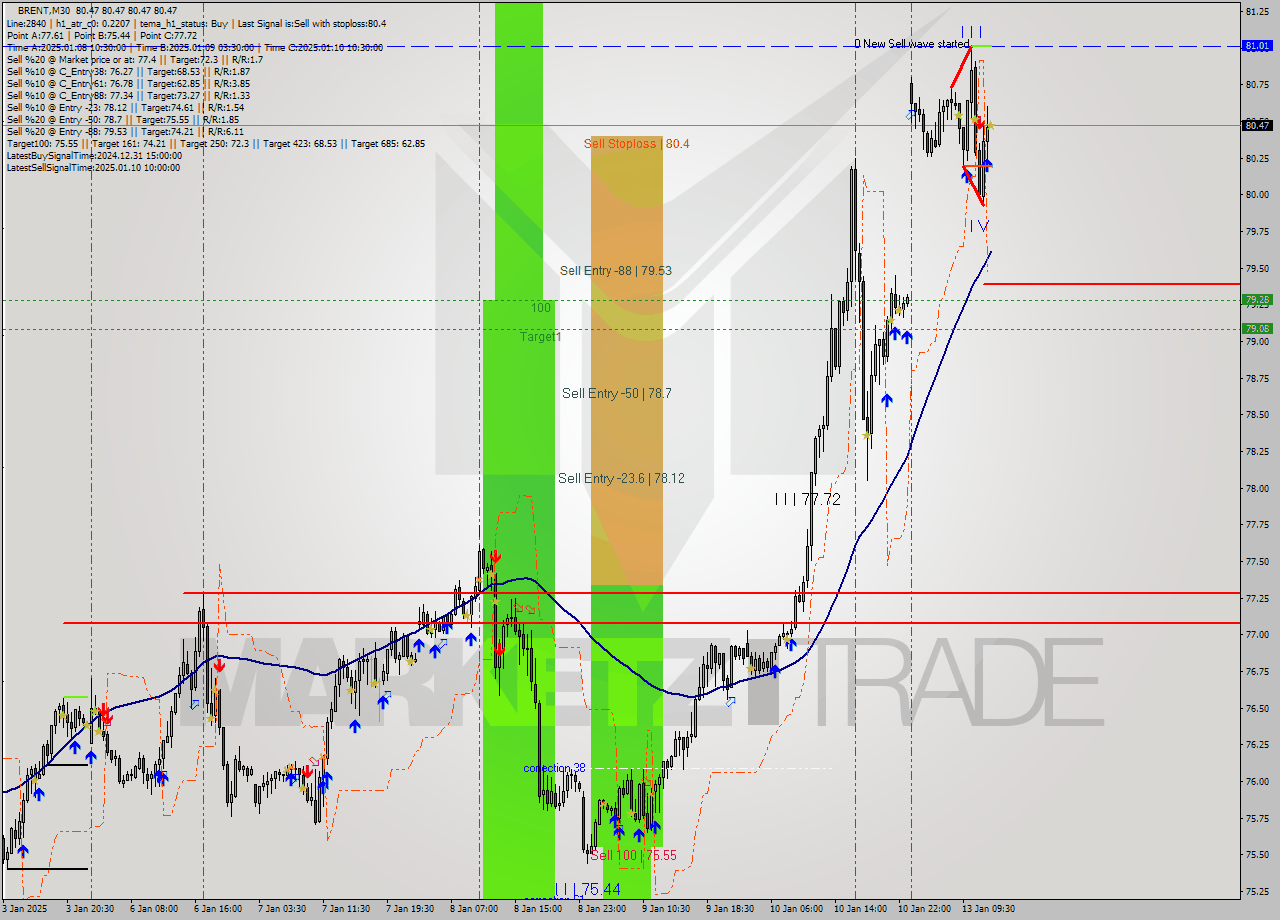This screenshot has height=920, width=1280.
Task: Click the '8 Jan 07:00' time axis label
Action: coord(473,909)
